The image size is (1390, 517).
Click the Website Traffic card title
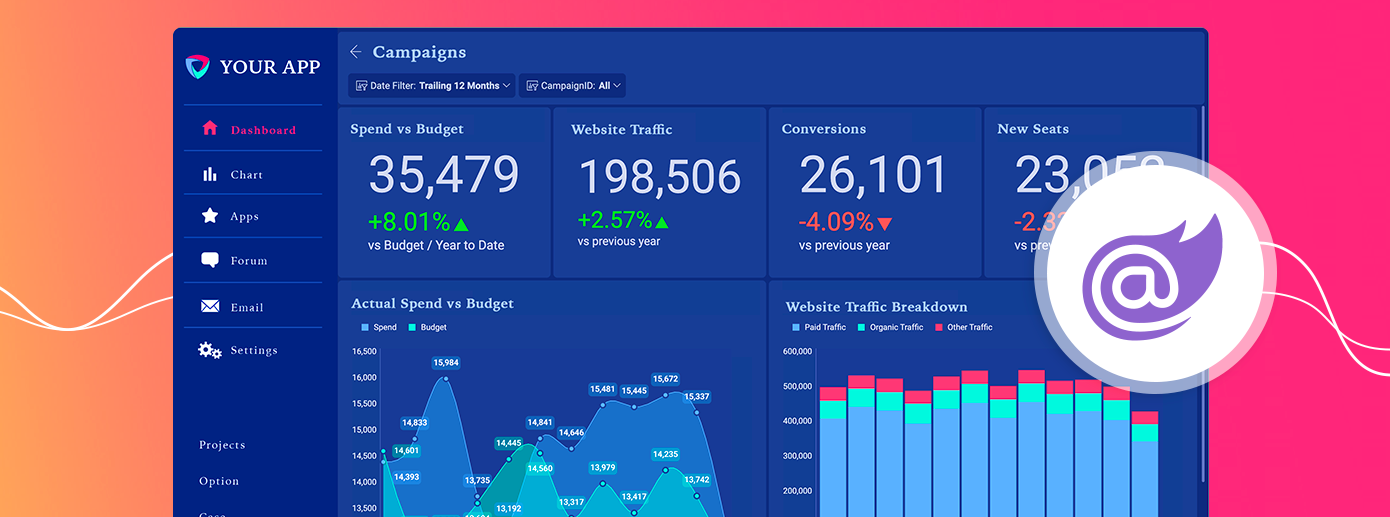coord(622,129)
